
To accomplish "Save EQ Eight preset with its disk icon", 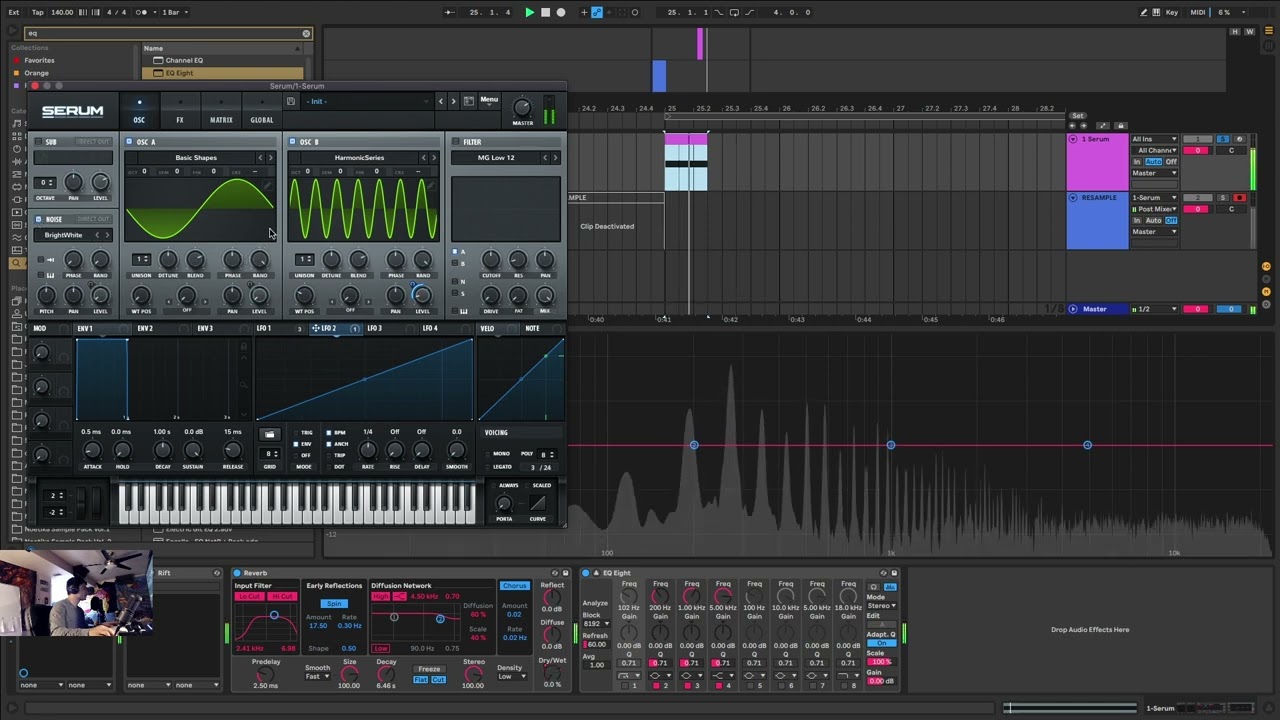I will click(894, 573).
